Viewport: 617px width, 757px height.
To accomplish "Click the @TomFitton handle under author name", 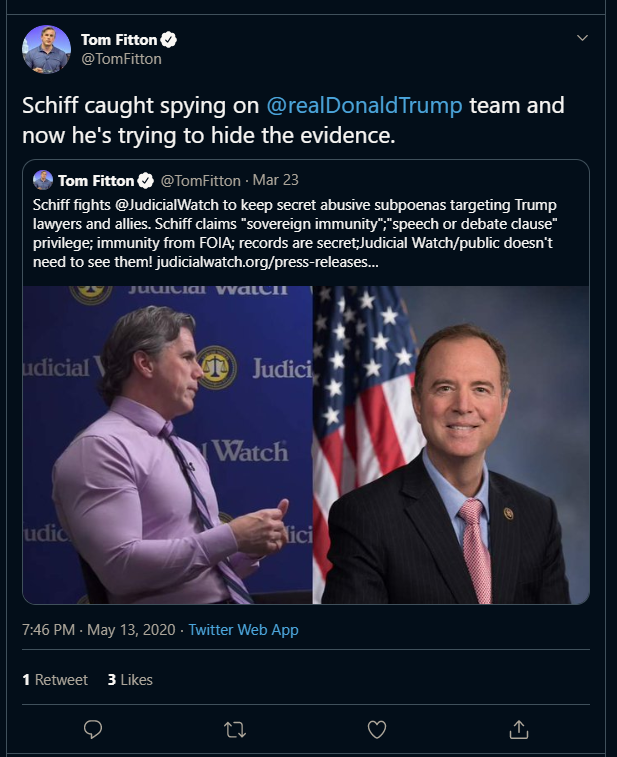I will pos(121,59).
